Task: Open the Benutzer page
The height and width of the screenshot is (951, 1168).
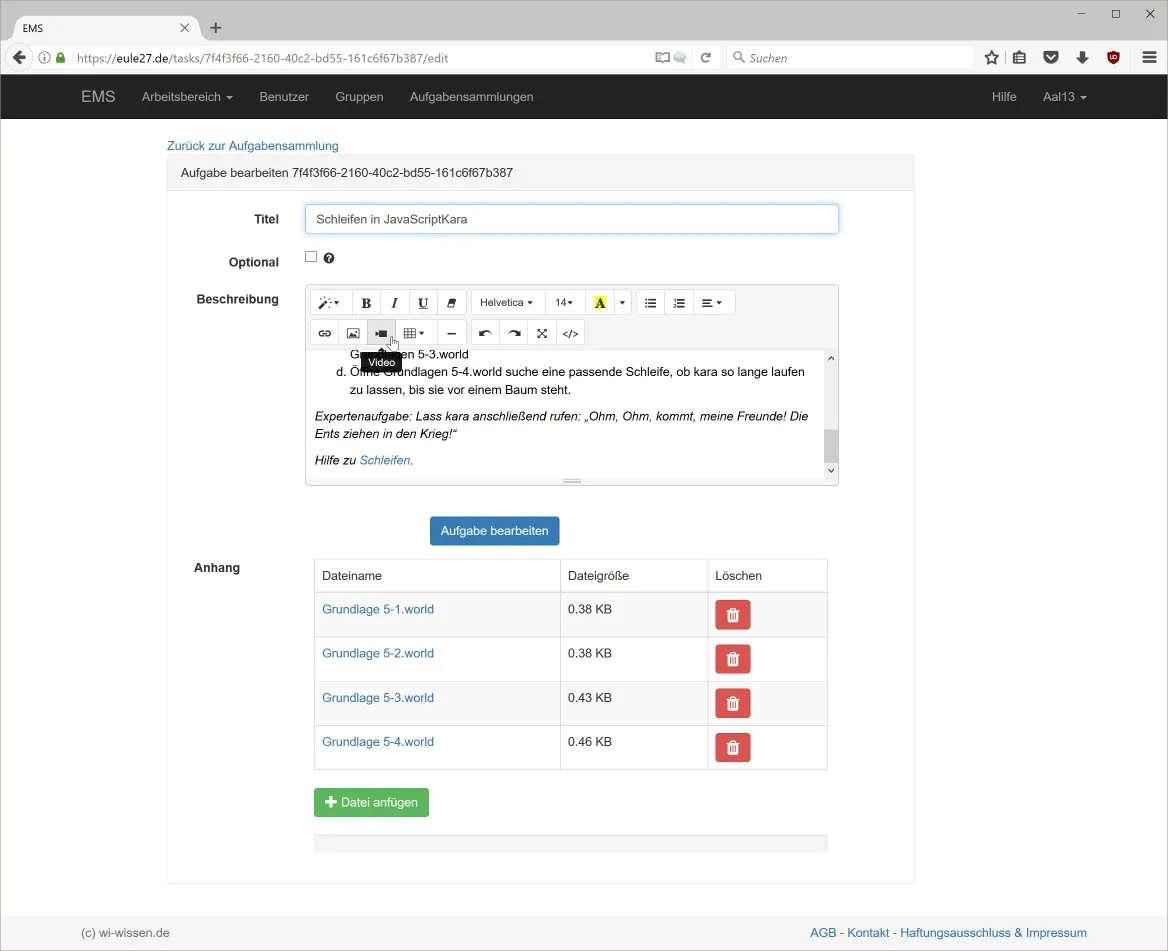Action: [284, 97]
